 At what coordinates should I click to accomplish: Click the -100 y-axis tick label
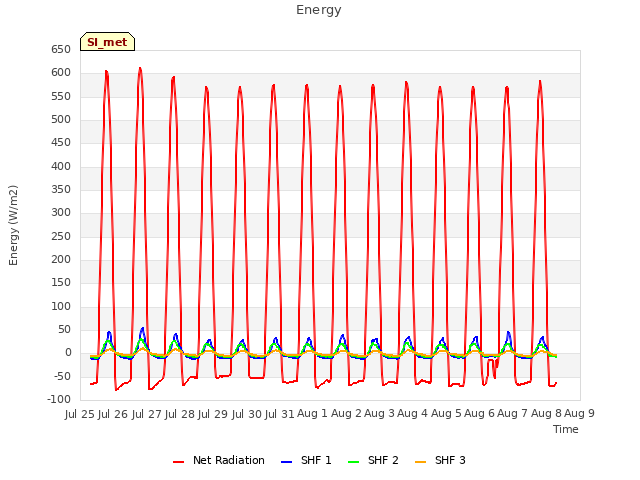pyautogui.click(x=59, y=400)
